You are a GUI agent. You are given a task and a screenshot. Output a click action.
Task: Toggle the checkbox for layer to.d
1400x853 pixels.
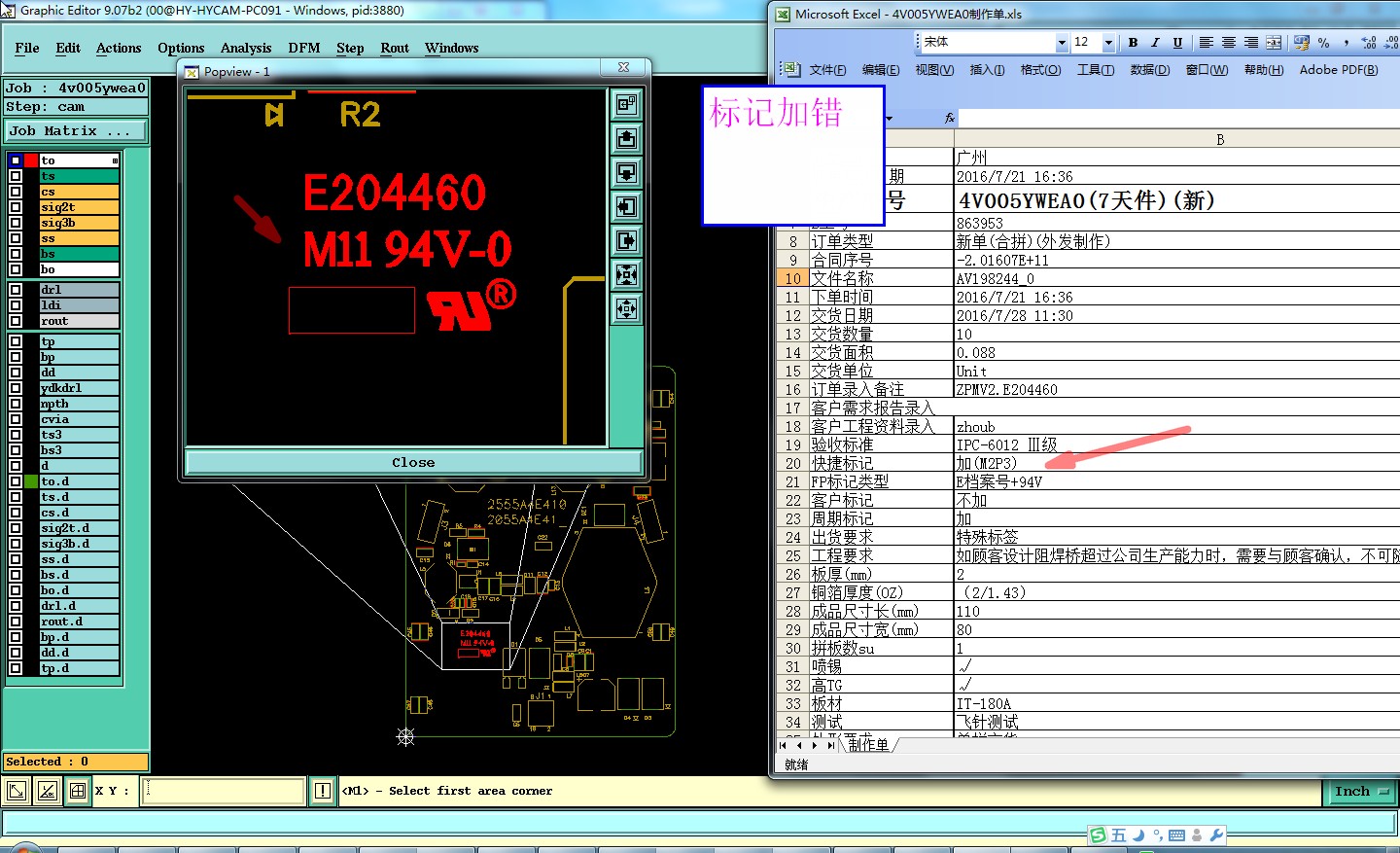click(x=16, y=481)
